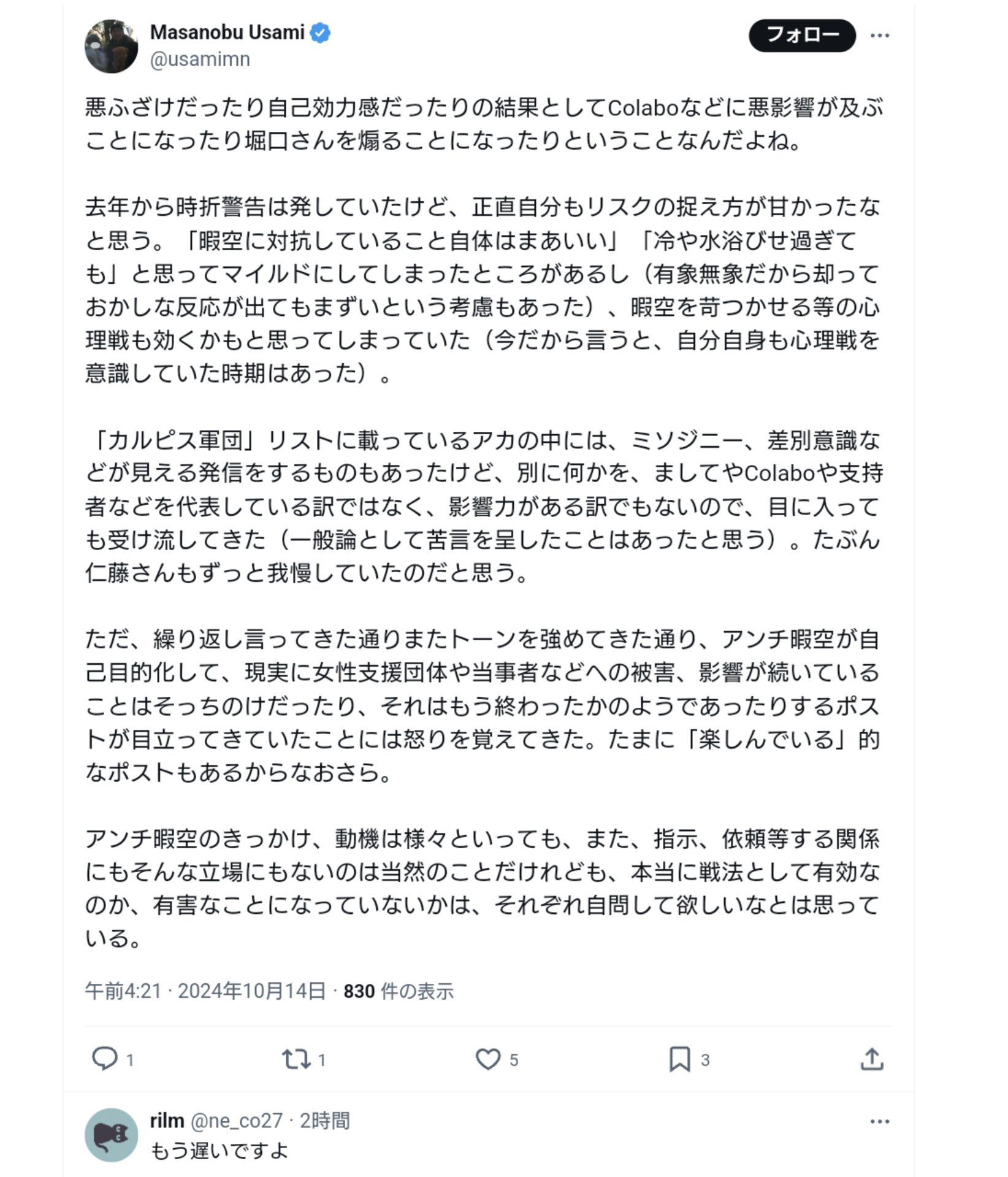Image resolution: width=1008 pixels, height=1177 pixels.
Task: Bookmark the post by Masanobu Usami
Action: pyautogui.click(x=679, y=1059)
